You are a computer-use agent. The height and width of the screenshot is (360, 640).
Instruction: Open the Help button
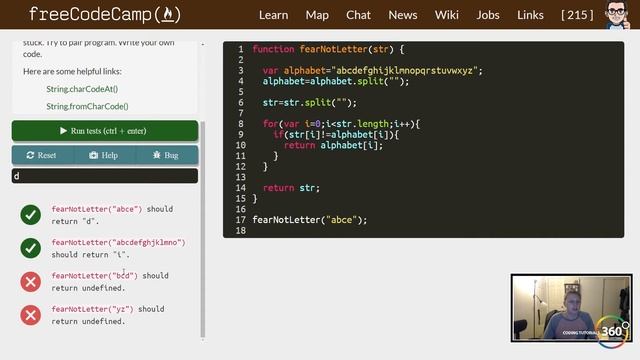point(104,155)
